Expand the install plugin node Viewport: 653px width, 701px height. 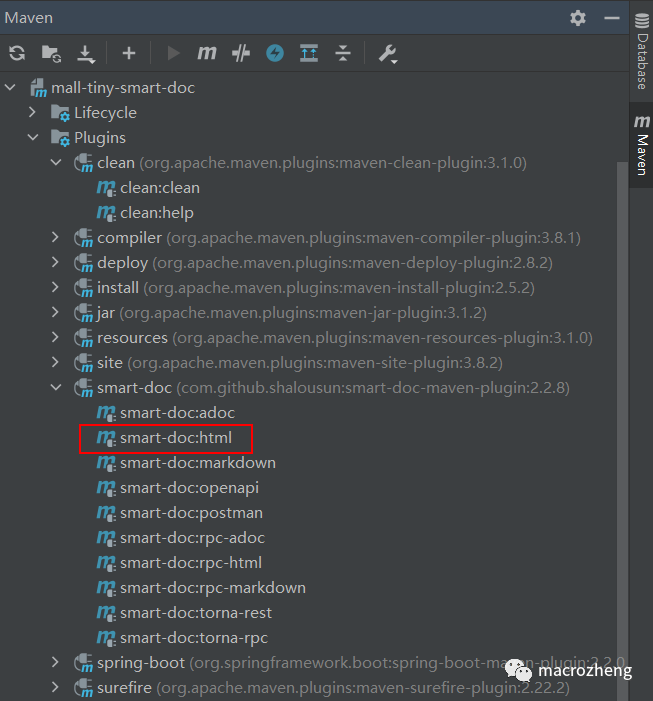[x=55, y=287]
